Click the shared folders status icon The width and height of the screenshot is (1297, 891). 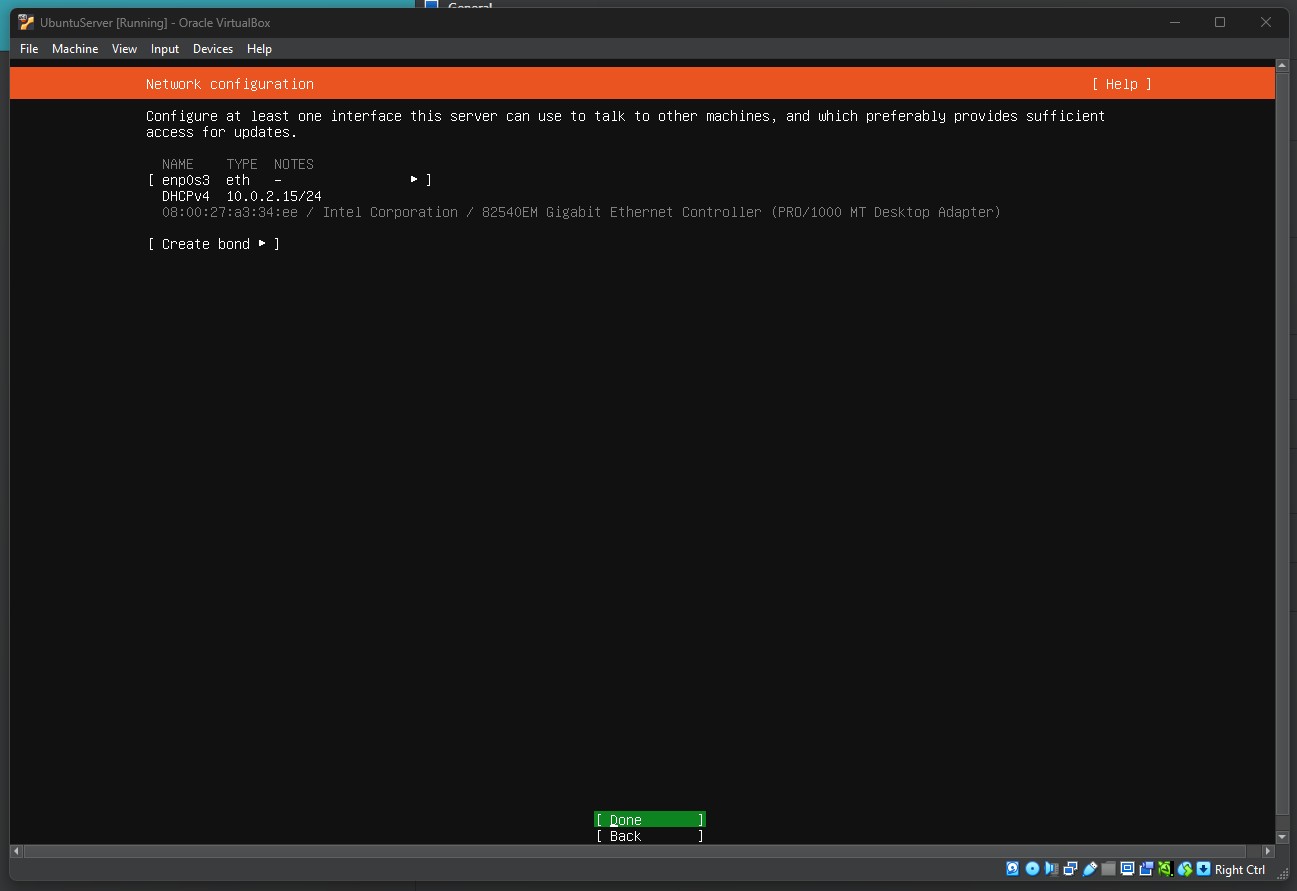[x=1107, y=869]
